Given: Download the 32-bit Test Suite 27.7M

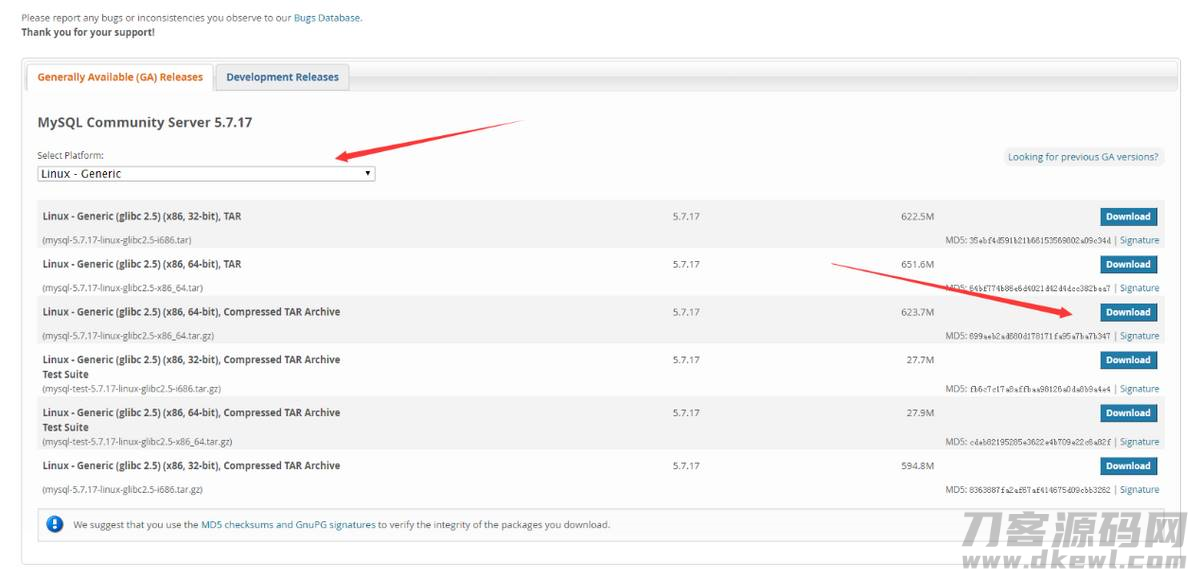Looking at the screenshot, I should point(1128,360).
